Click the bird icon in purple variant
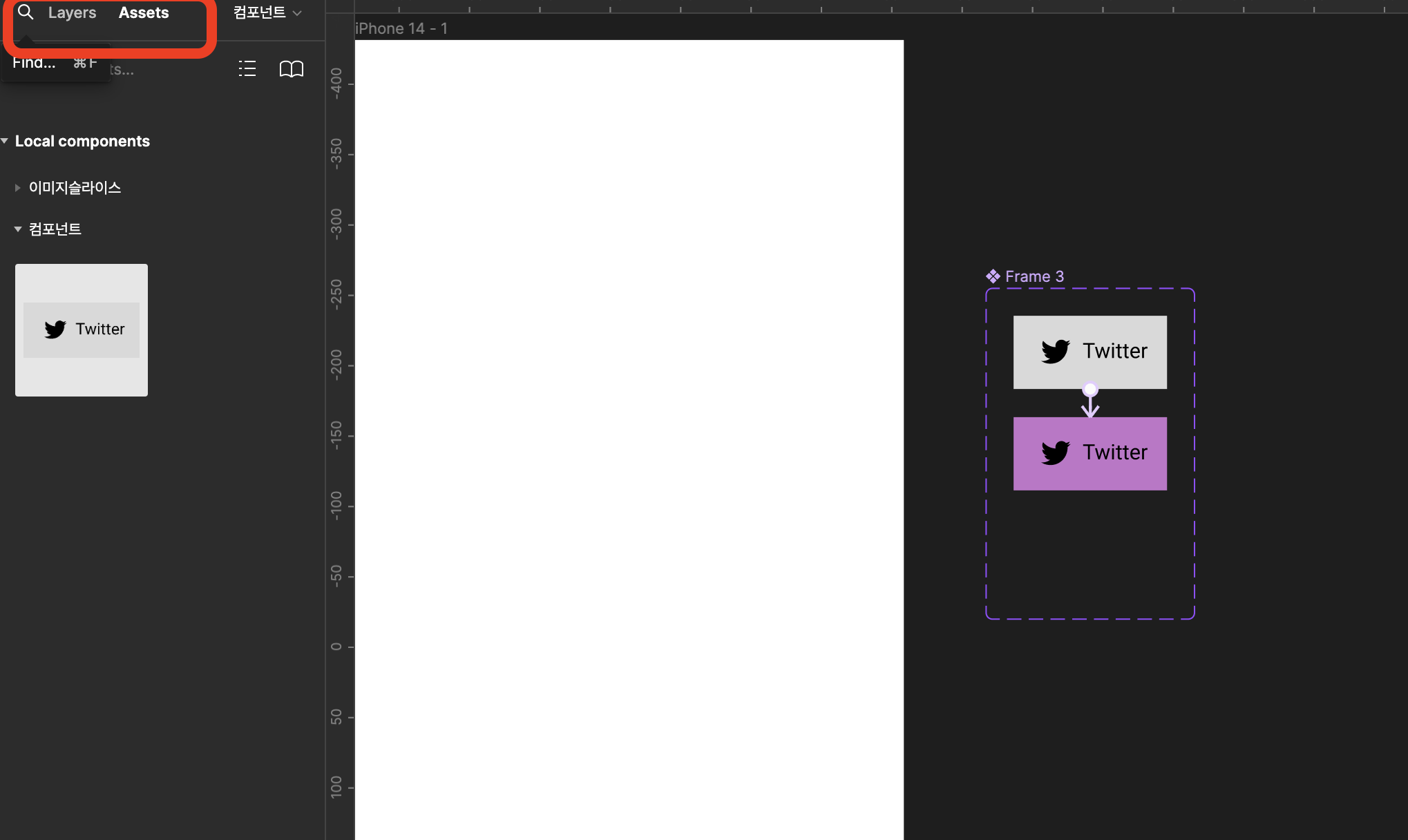This screenshot has width=1408, height=840. [x=1055, y=452]
